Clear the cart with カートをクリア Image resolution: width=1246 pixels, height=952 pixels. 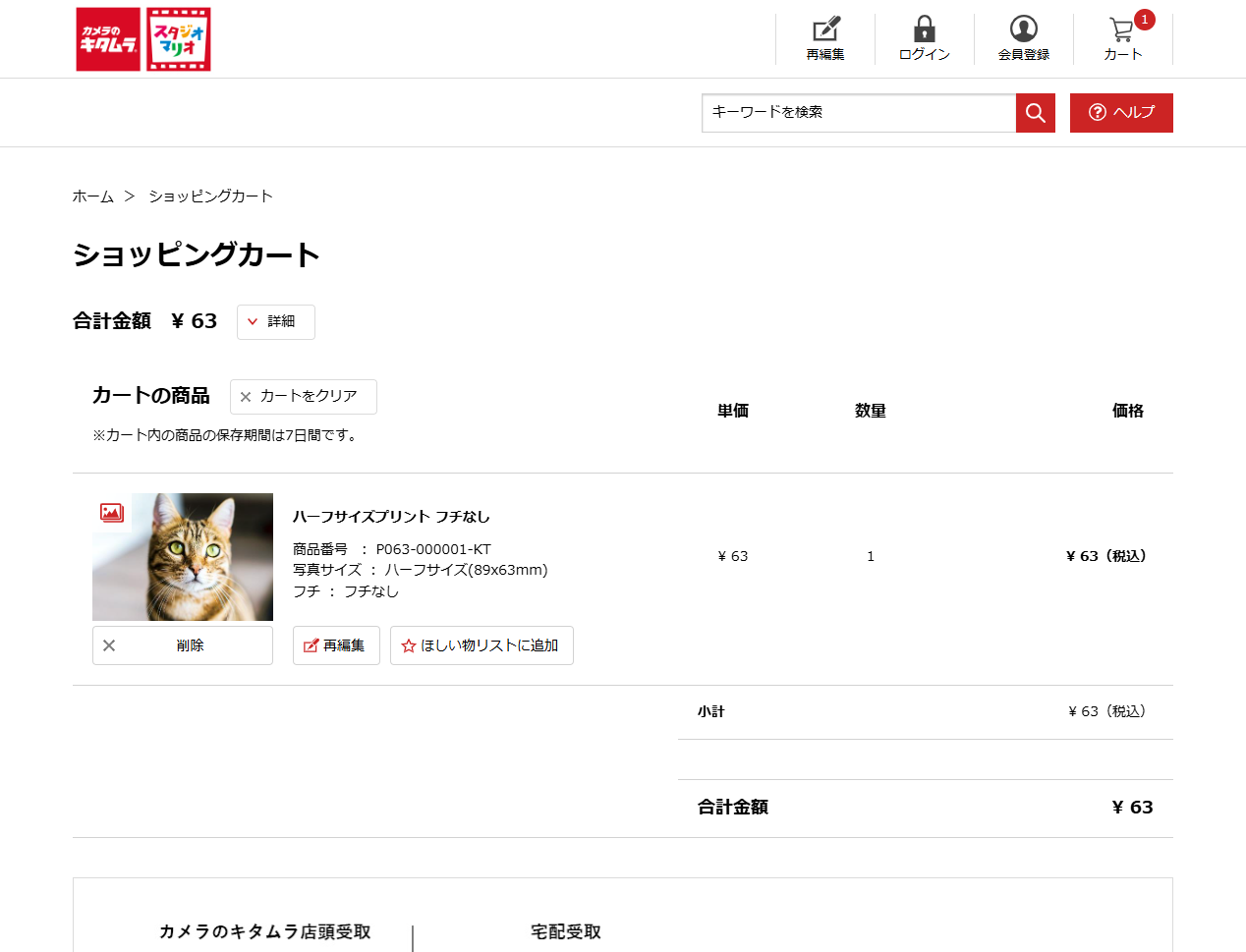[x=303, y=396]
